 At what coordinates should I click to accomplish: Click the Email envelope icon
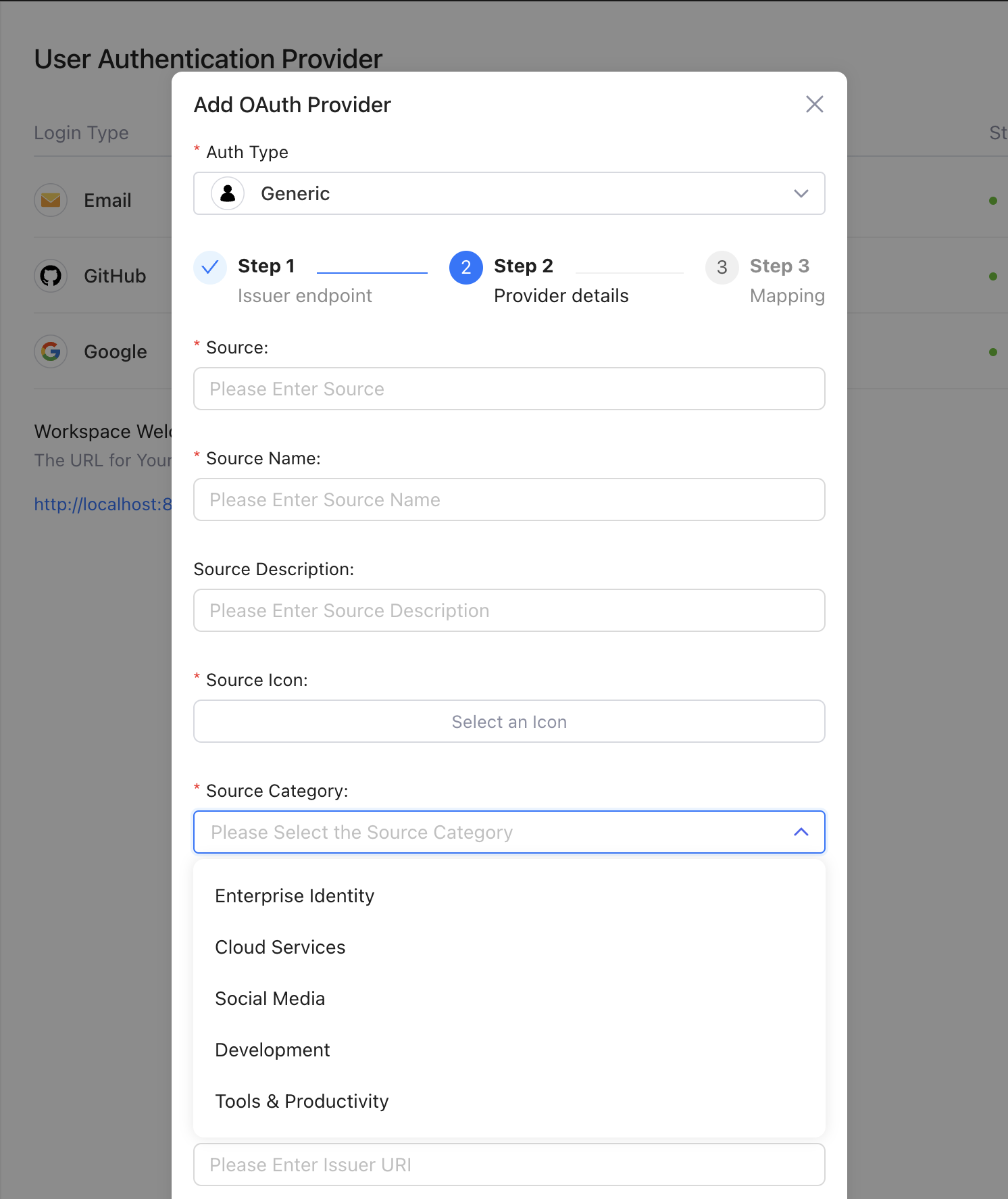(x=51, y=200)
